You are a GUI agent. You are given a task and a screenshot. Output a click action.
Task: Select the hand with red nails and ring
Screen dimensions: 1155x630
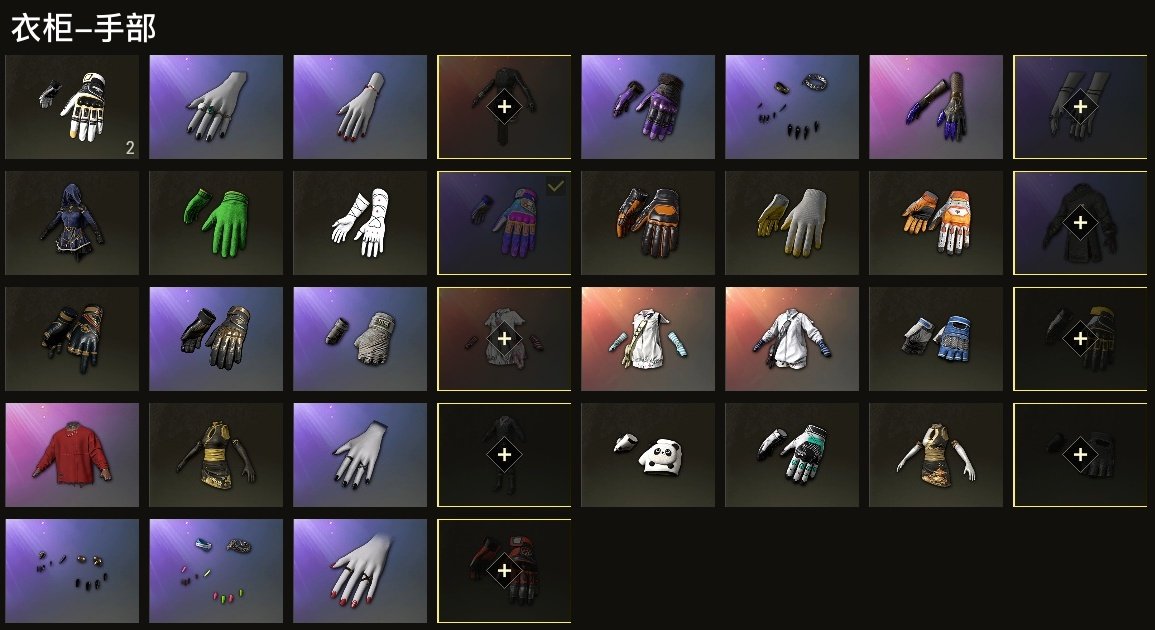[x=360, y=571]
